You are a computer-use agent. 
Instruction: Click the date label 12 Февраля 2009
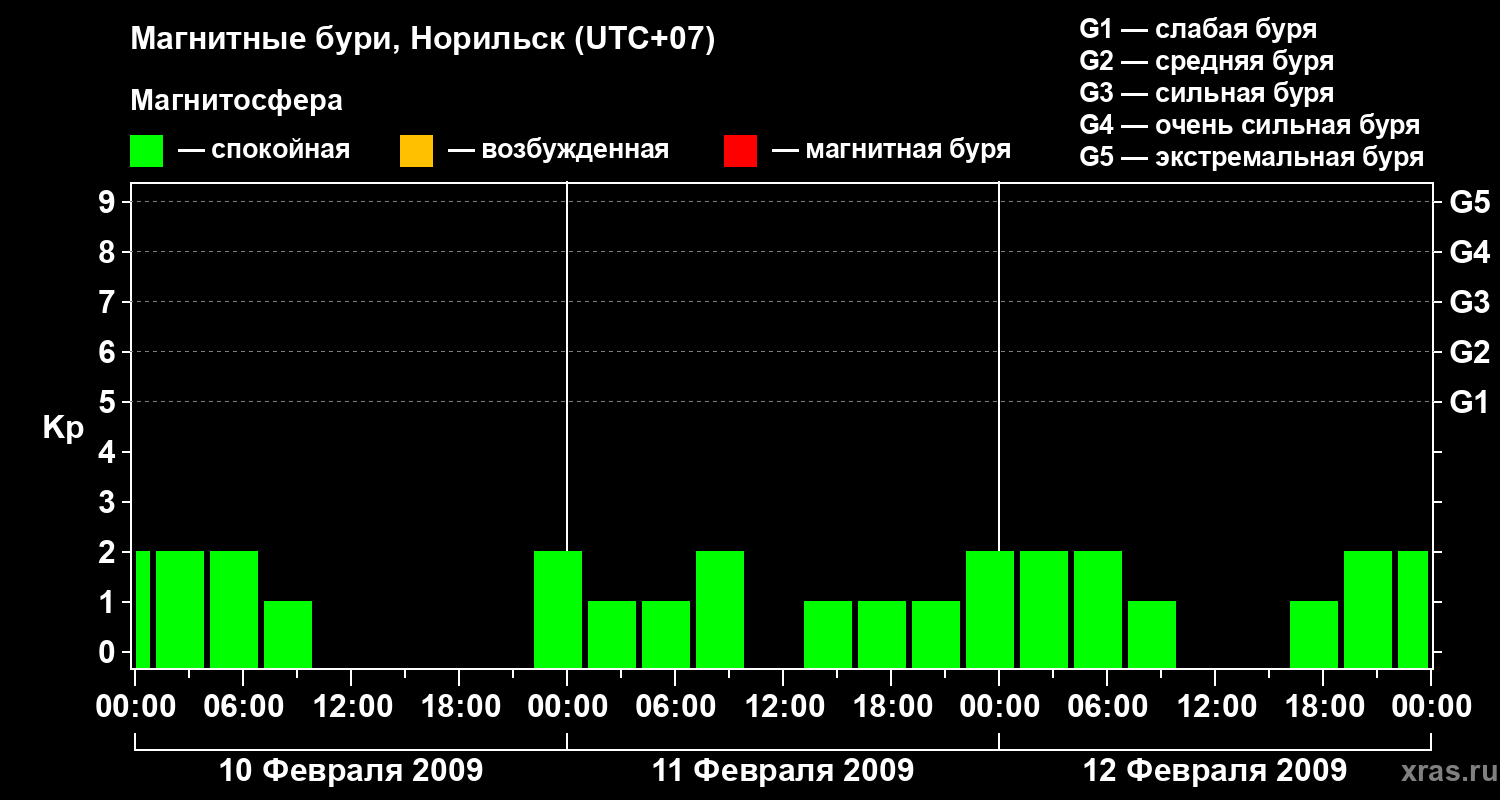1215,771
